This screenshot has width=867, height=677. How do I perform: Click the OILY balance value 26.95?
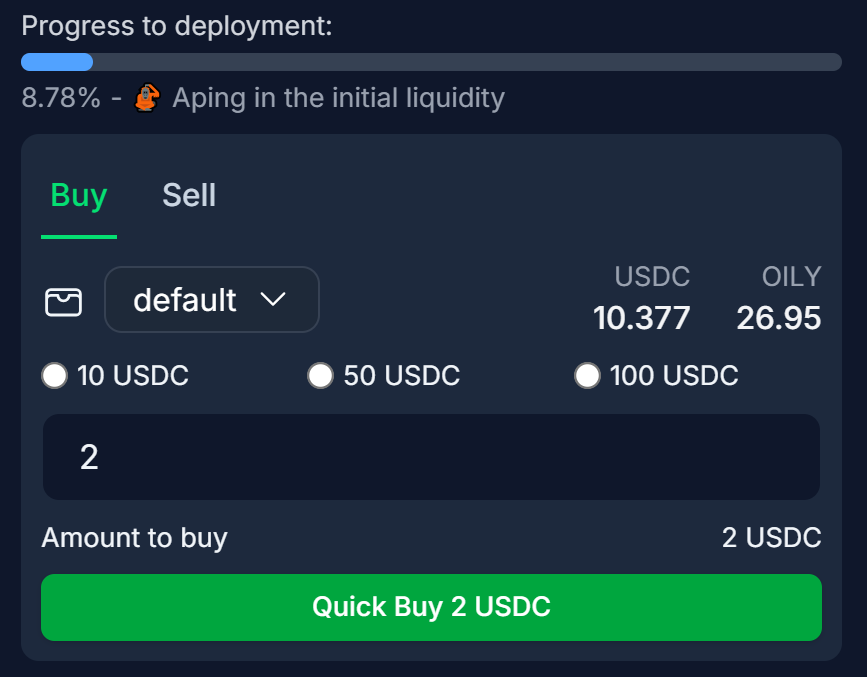(x=778, y=318)
